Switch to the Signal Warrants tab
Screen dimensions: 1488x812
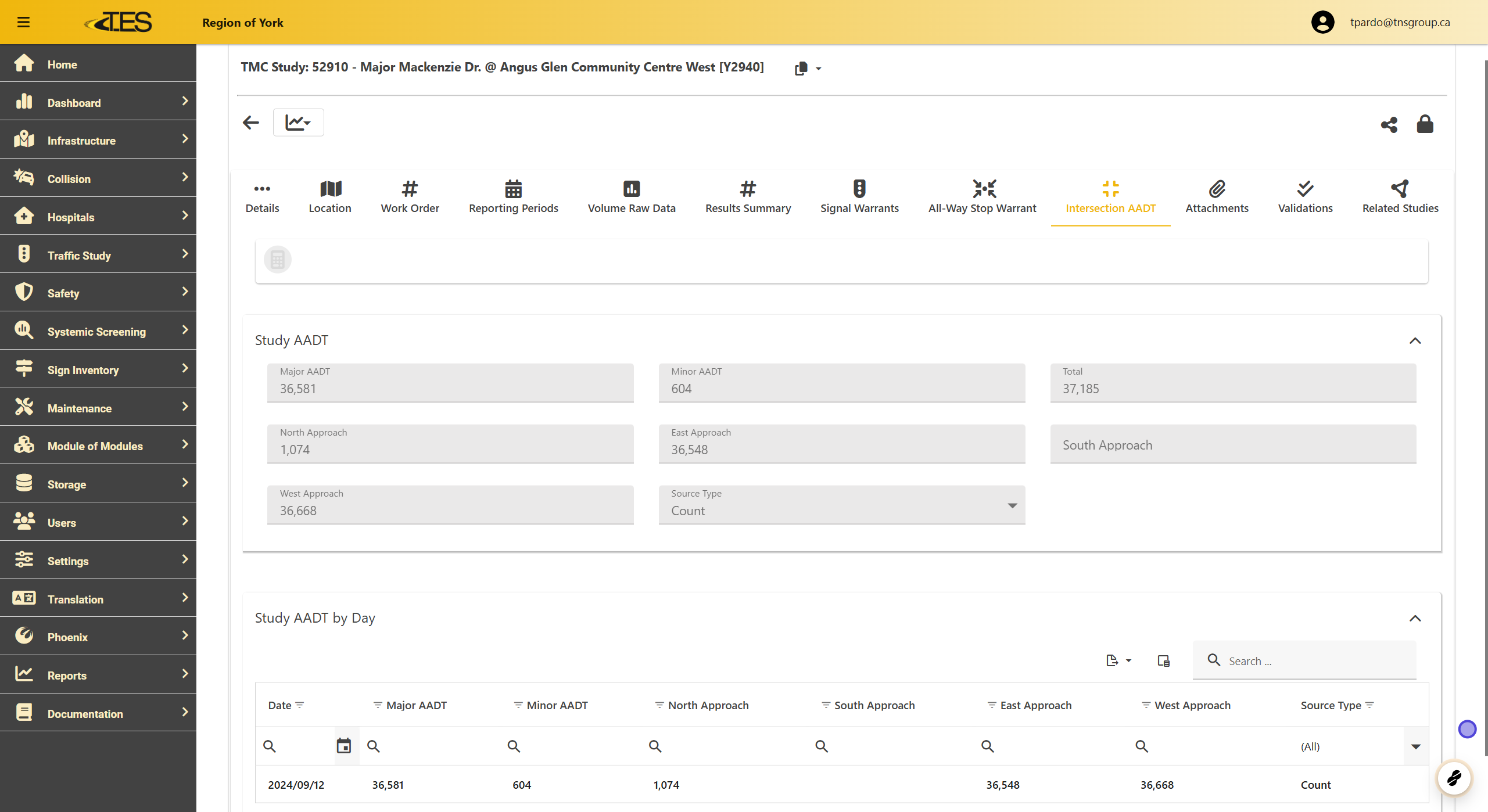pyautogui.click(x=859, y=197)
